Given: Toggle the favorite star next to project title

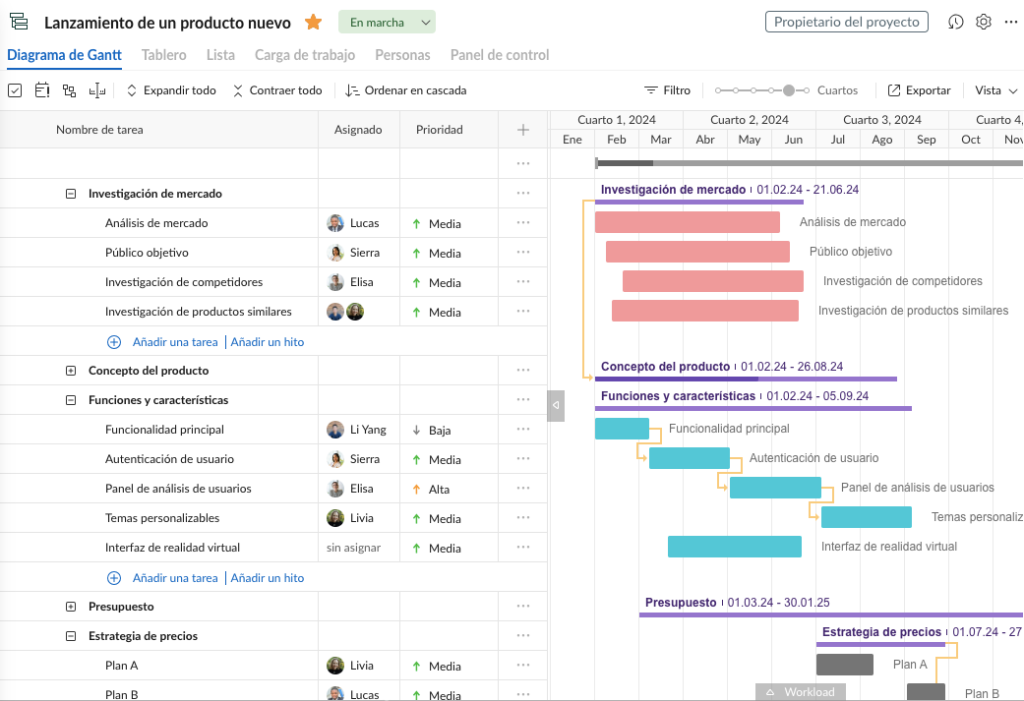Looking at the screenshot, I should [x=313, y=22].
